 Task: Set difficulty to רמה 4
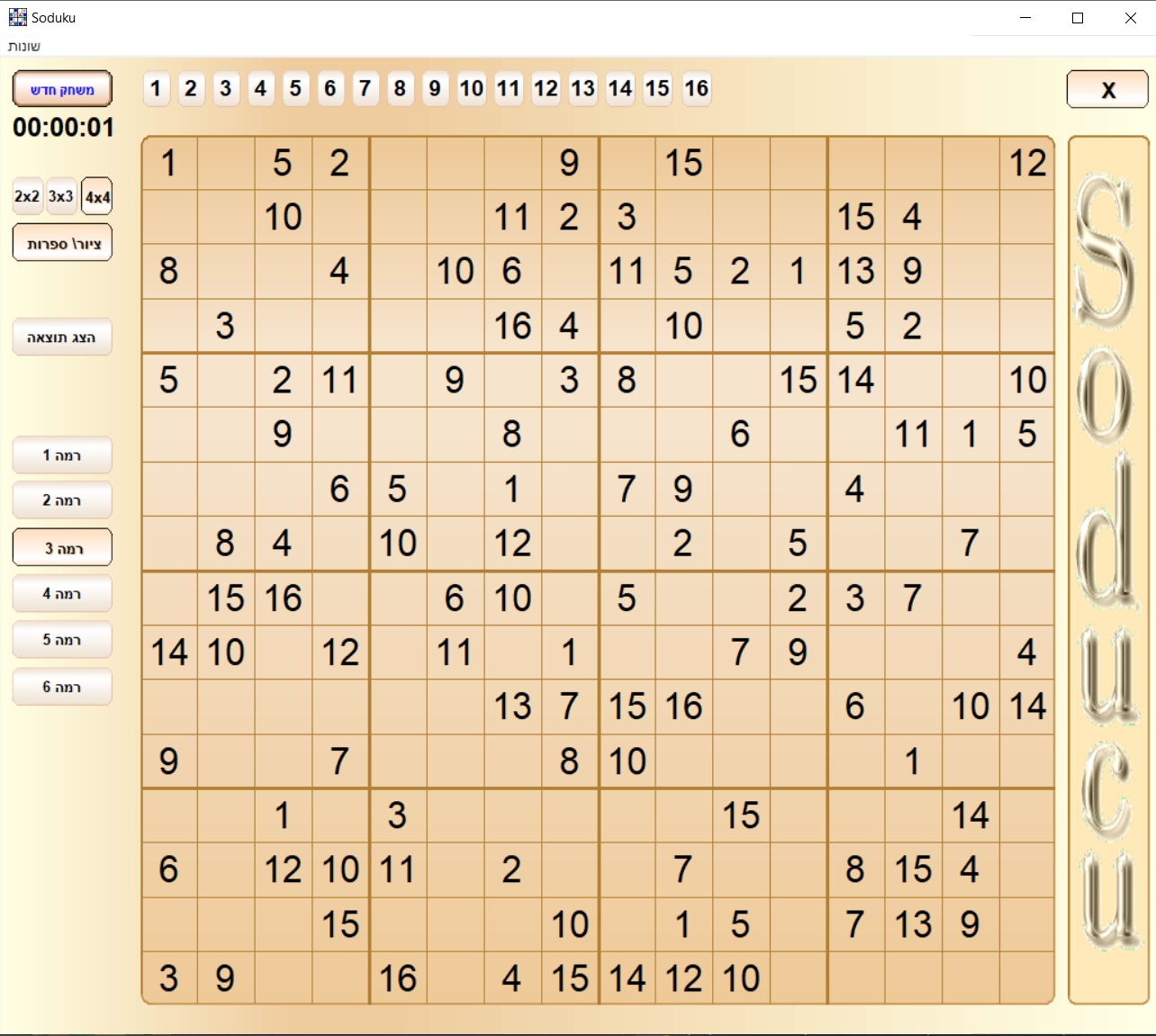(x=62, y=594)
